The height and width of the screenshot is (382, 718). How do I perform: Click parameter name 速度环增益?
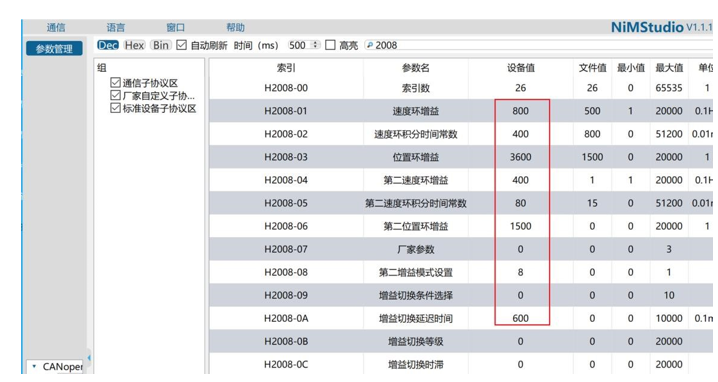(416, 111)
